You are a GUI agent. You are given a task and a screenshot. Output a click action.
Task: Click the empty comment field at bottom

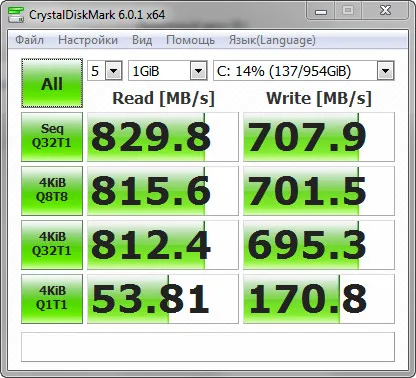click(208, 347)
